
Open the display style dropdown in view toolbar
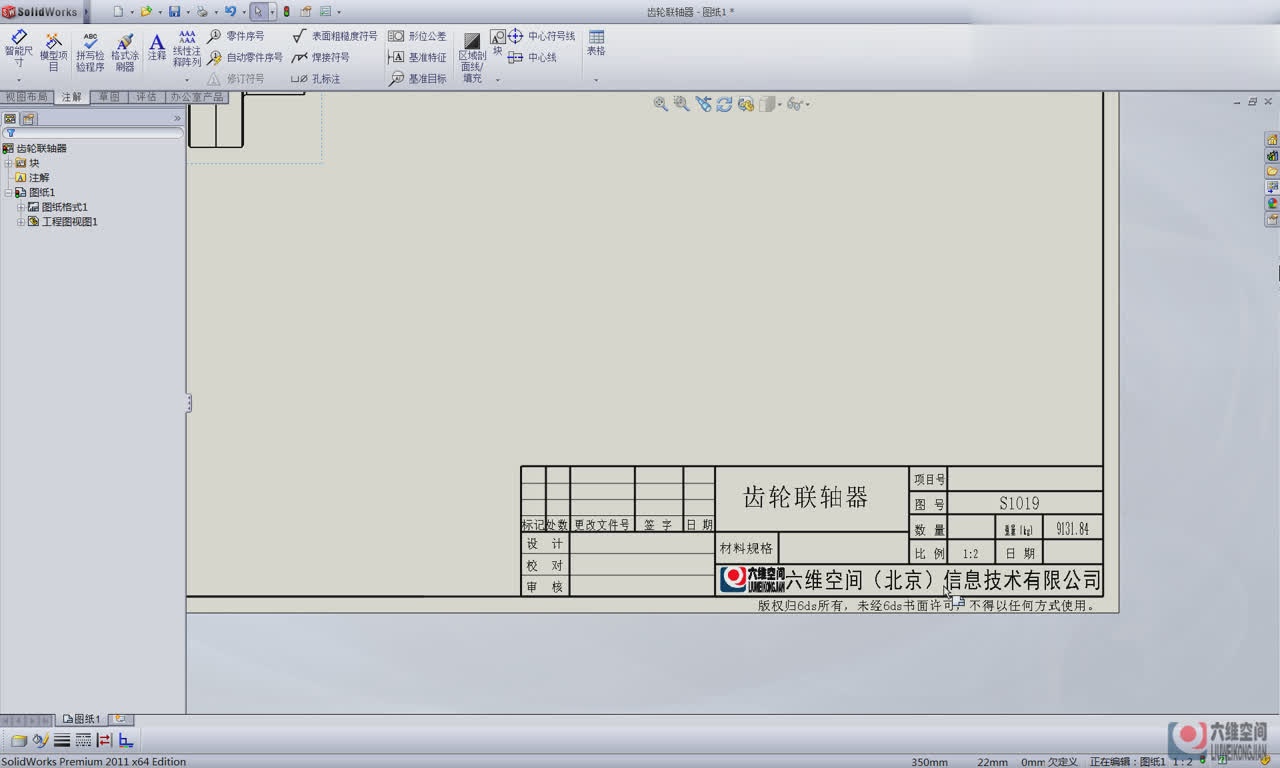point(778,104)
